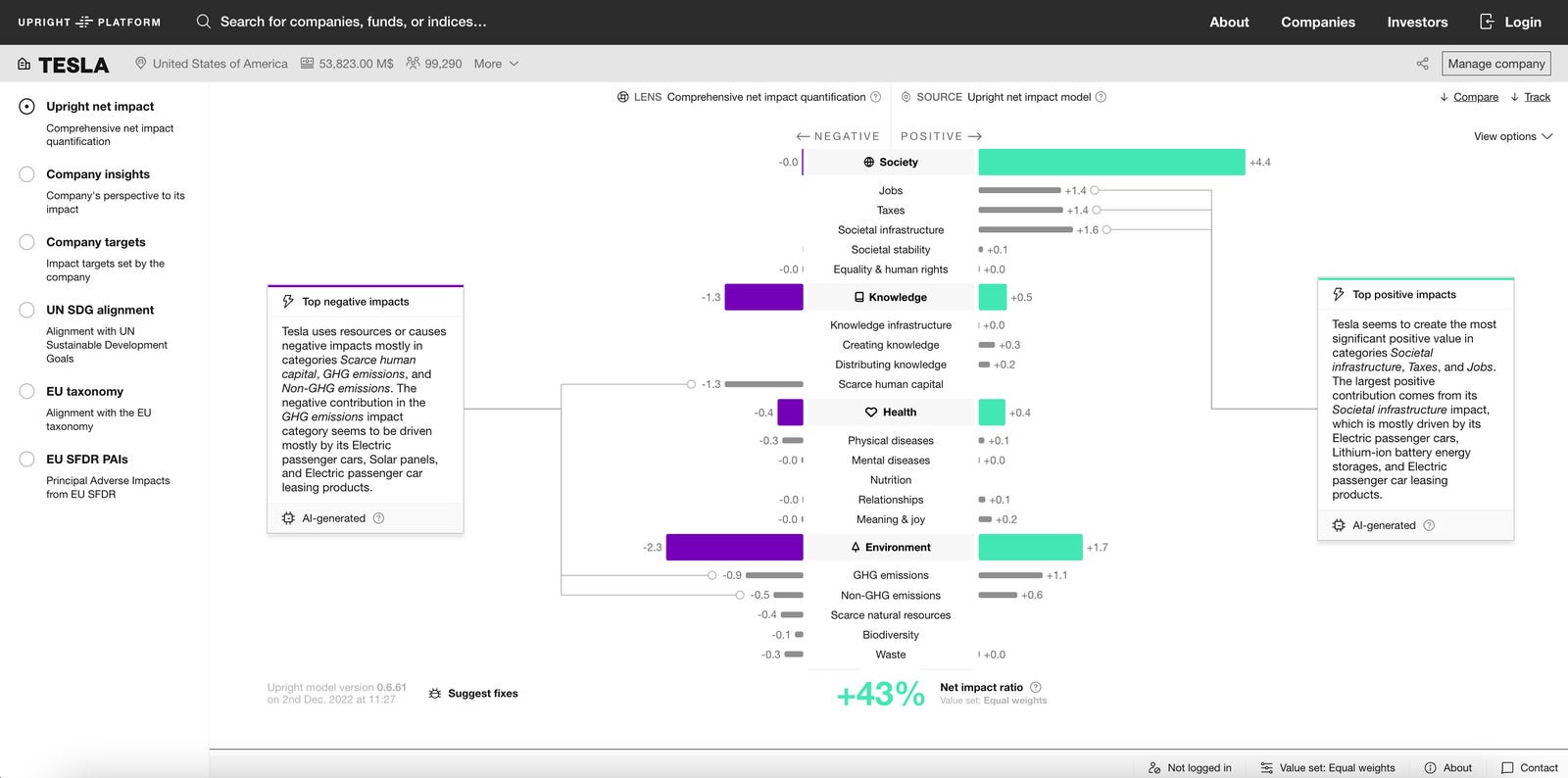1568x778 pixels.
Task: Select the Company targets radio option
Action: (x=27, y=242)
